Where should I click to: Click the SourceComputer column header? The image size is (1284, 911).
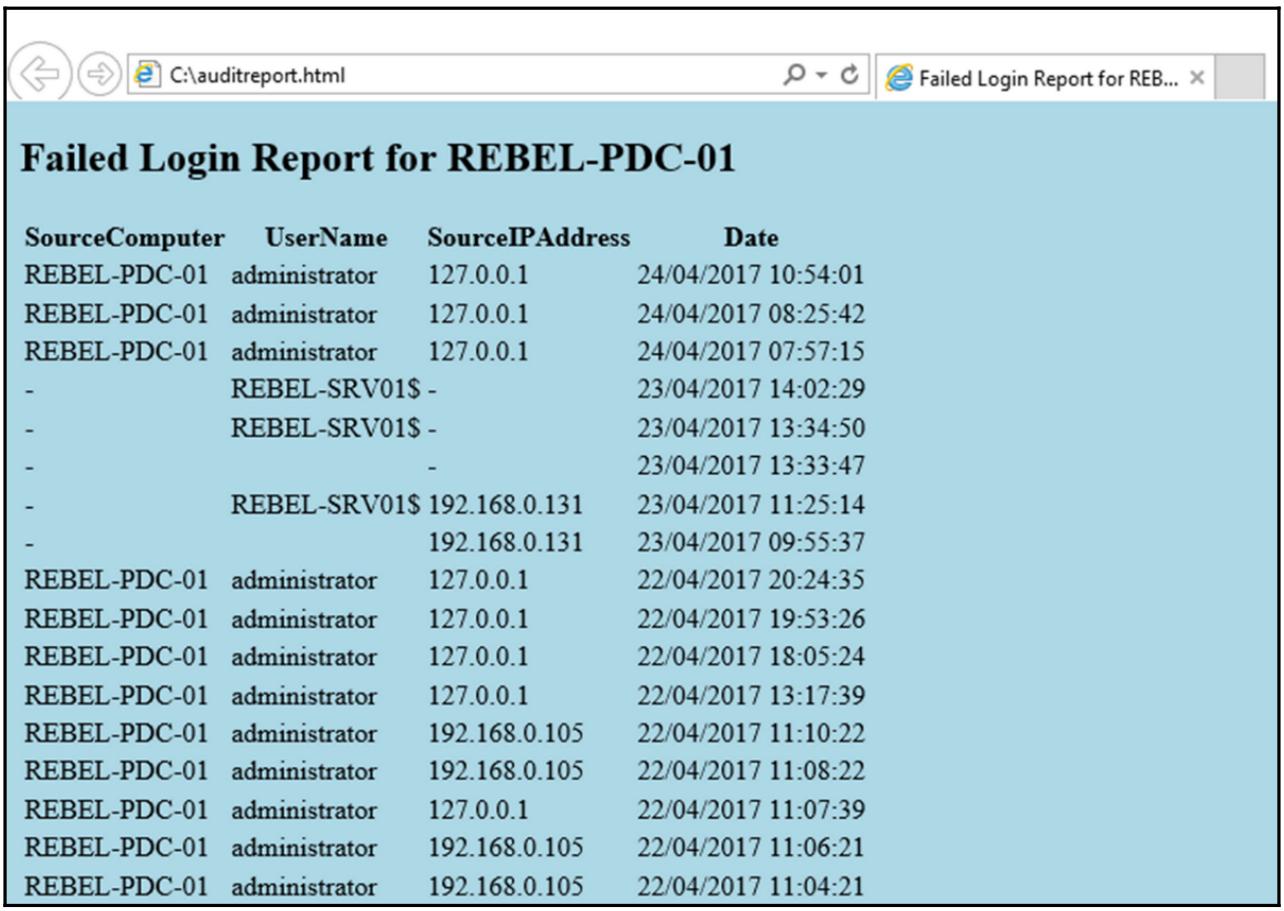click(124, 238)
